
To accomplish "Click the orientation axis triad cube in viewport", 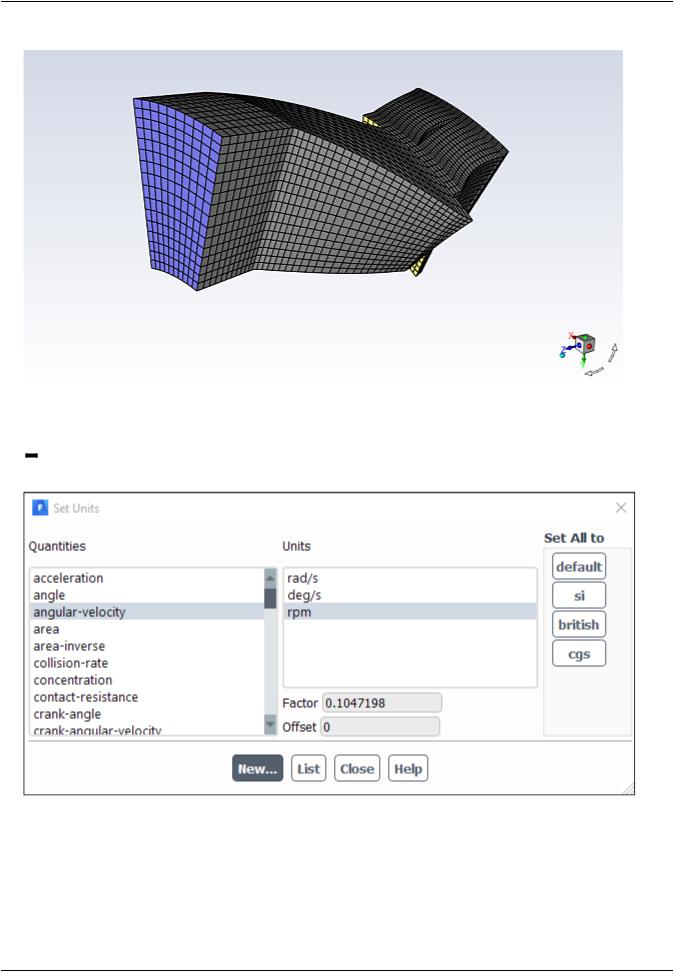I will click(x=585, y=343).
